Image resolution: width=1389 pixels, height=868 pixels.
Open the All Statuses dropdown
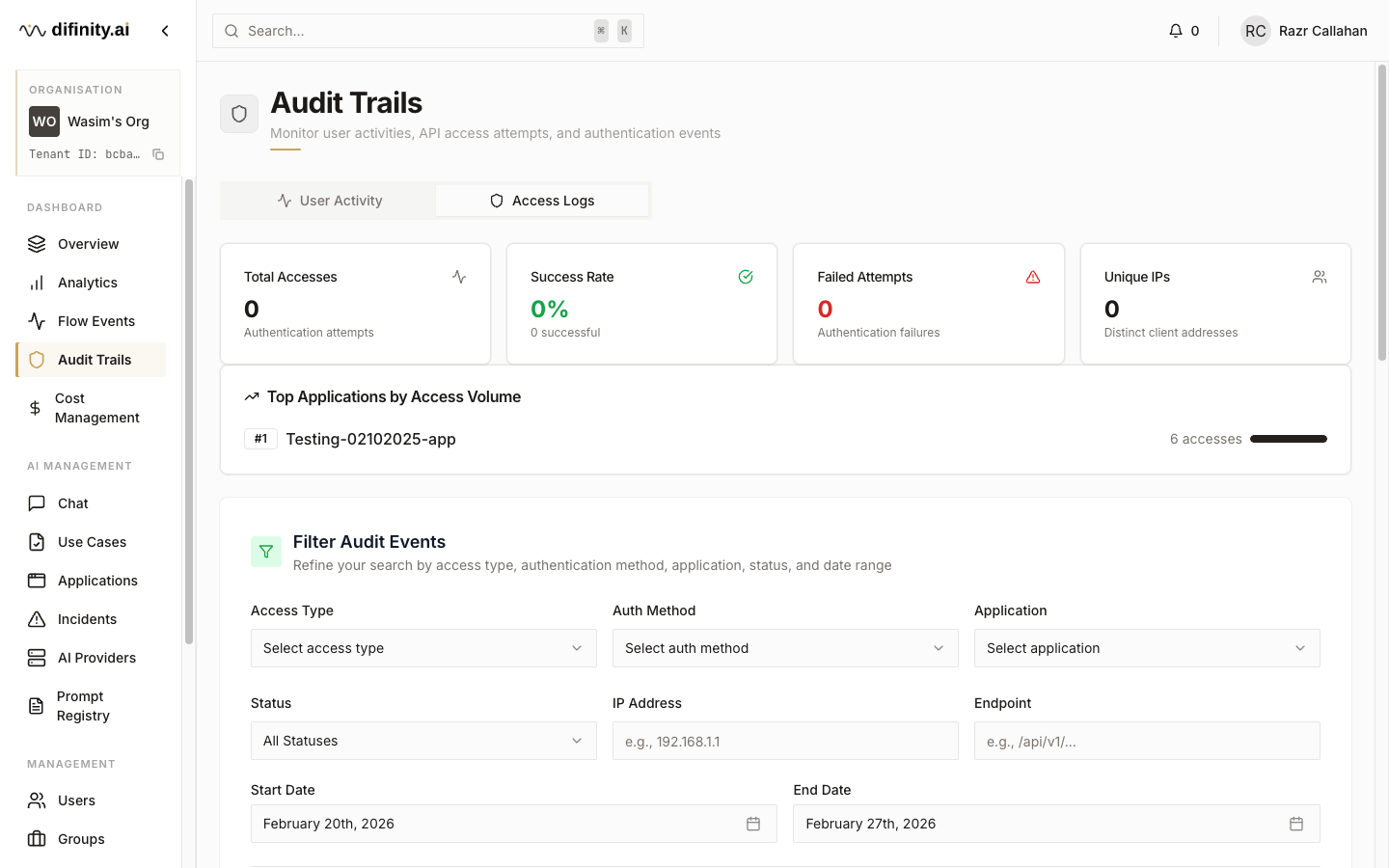click(x=423, y=741)
